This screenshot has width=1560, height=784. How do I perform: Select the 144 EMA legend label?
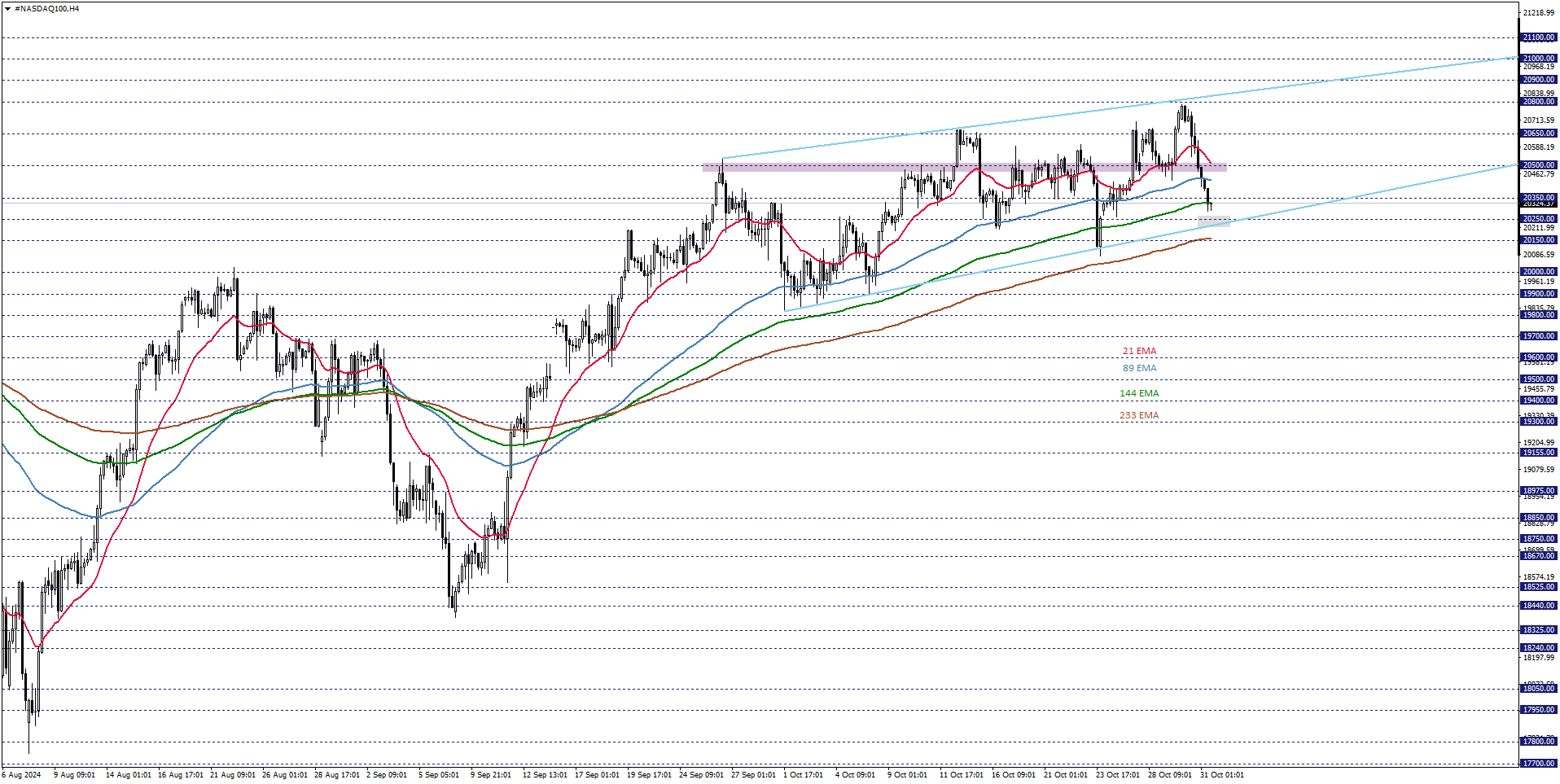click(1138, 393)
